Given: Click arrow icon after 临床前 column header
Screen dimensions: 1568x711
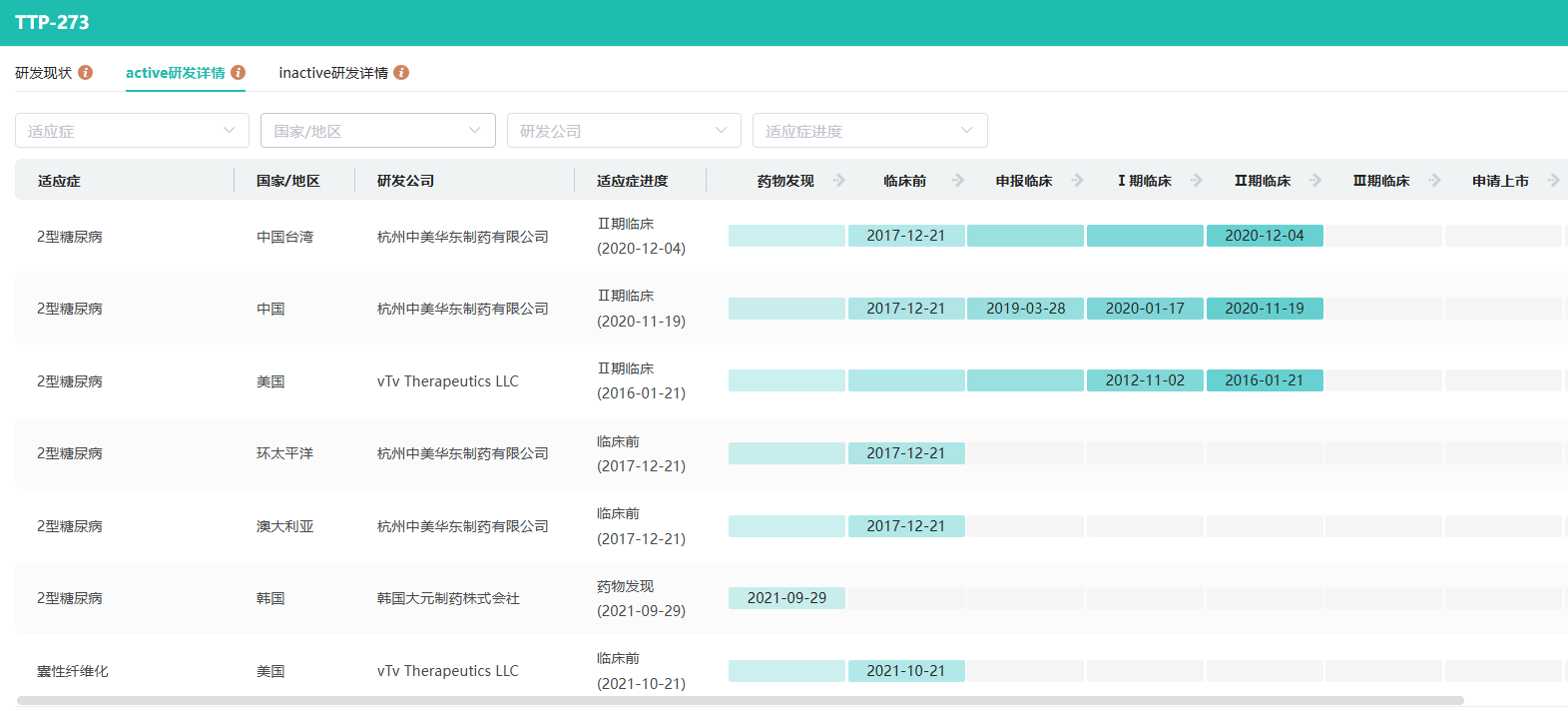Looking at the screenshot, I should [958, 181].
